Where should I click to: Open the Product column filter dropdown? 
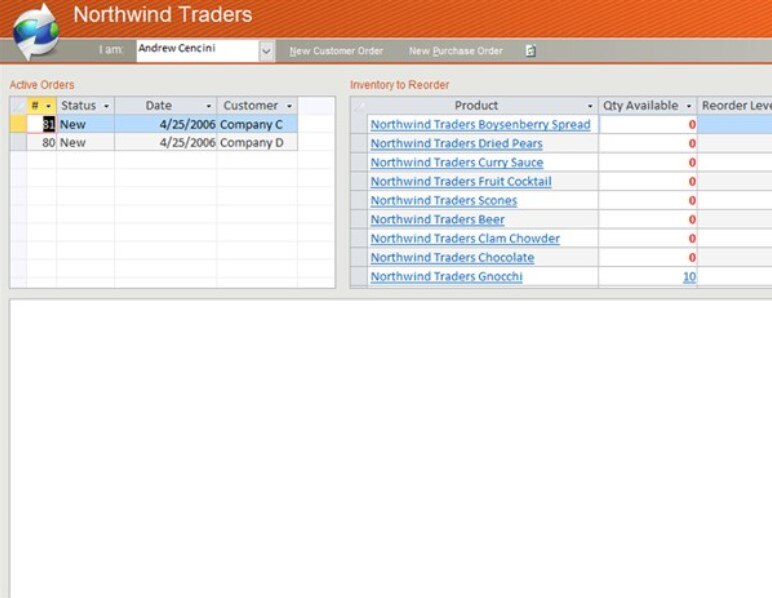590,106
